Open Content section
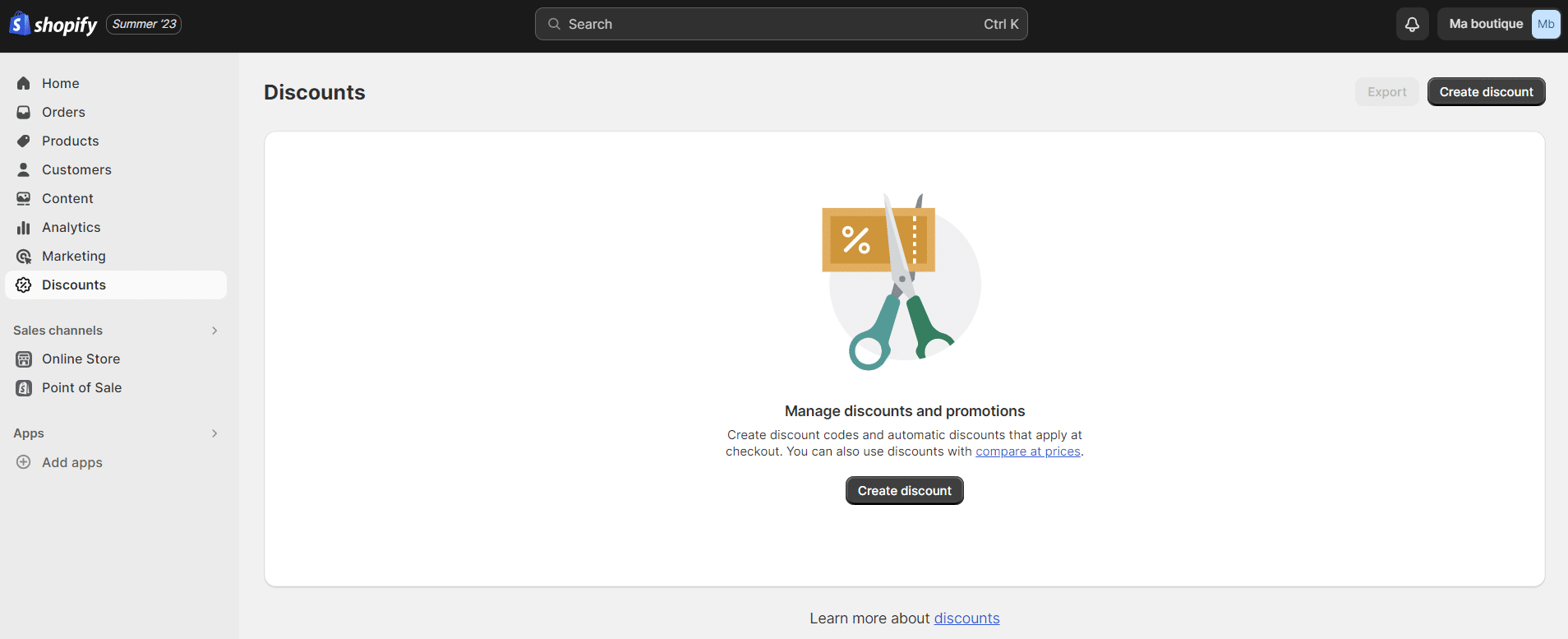Image resolution: width=1568 pixels, height=639 pixels. point(116,198)
